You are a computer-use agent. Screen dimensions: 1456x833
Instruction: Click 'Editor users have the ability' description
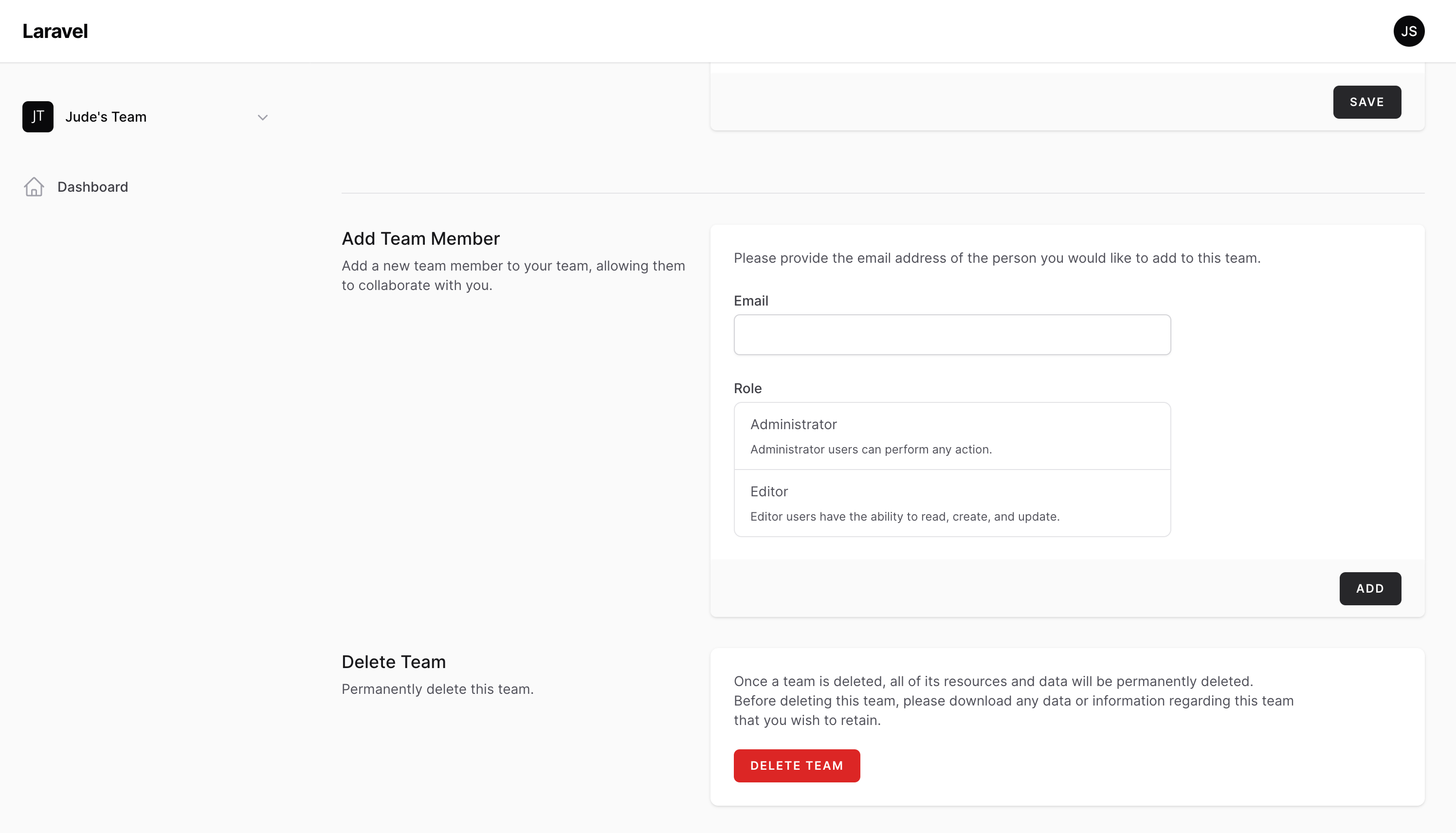coord(905,516)
